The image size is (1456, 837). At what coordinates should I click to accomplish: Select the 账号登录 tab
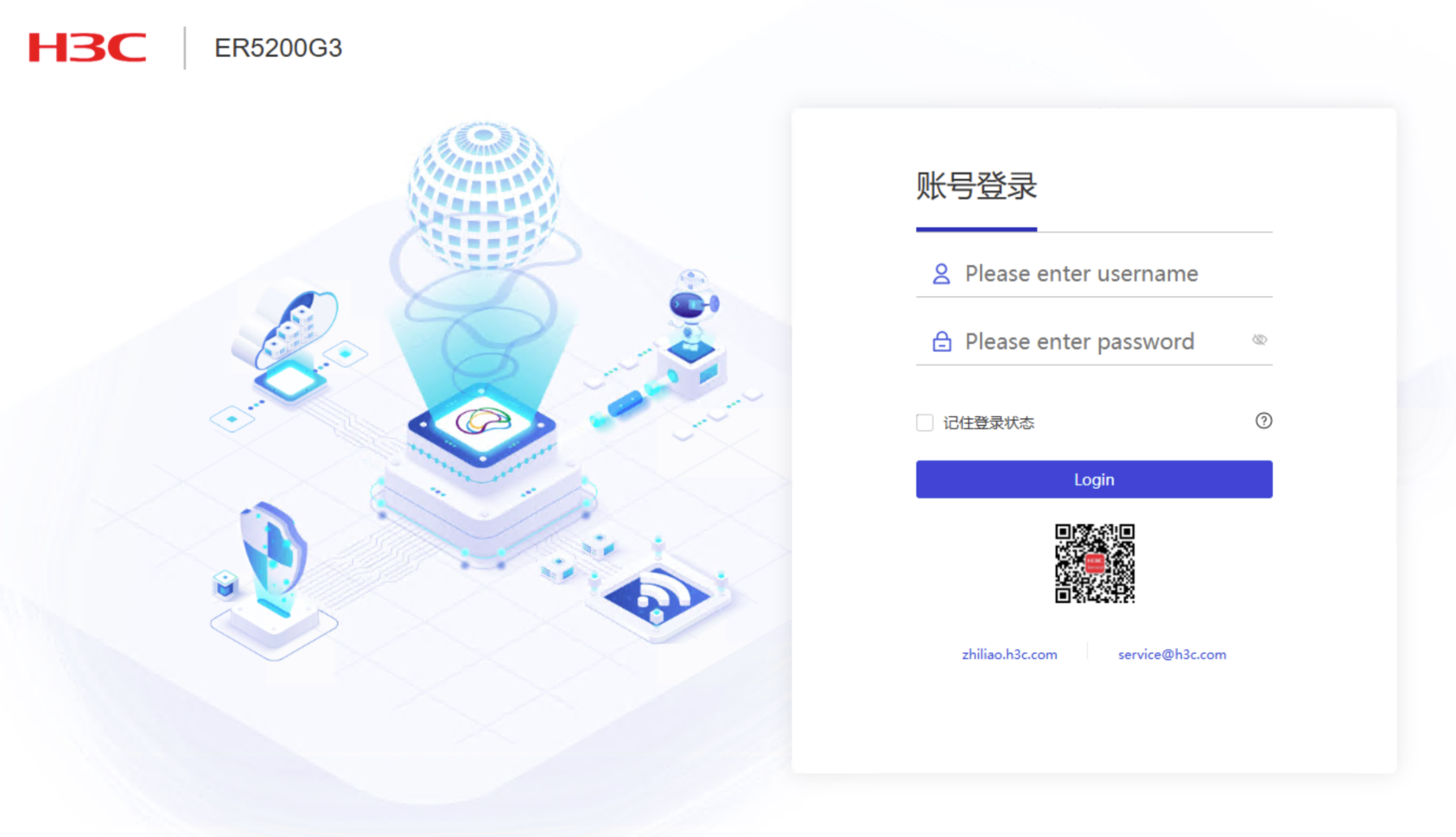[976, 187]
